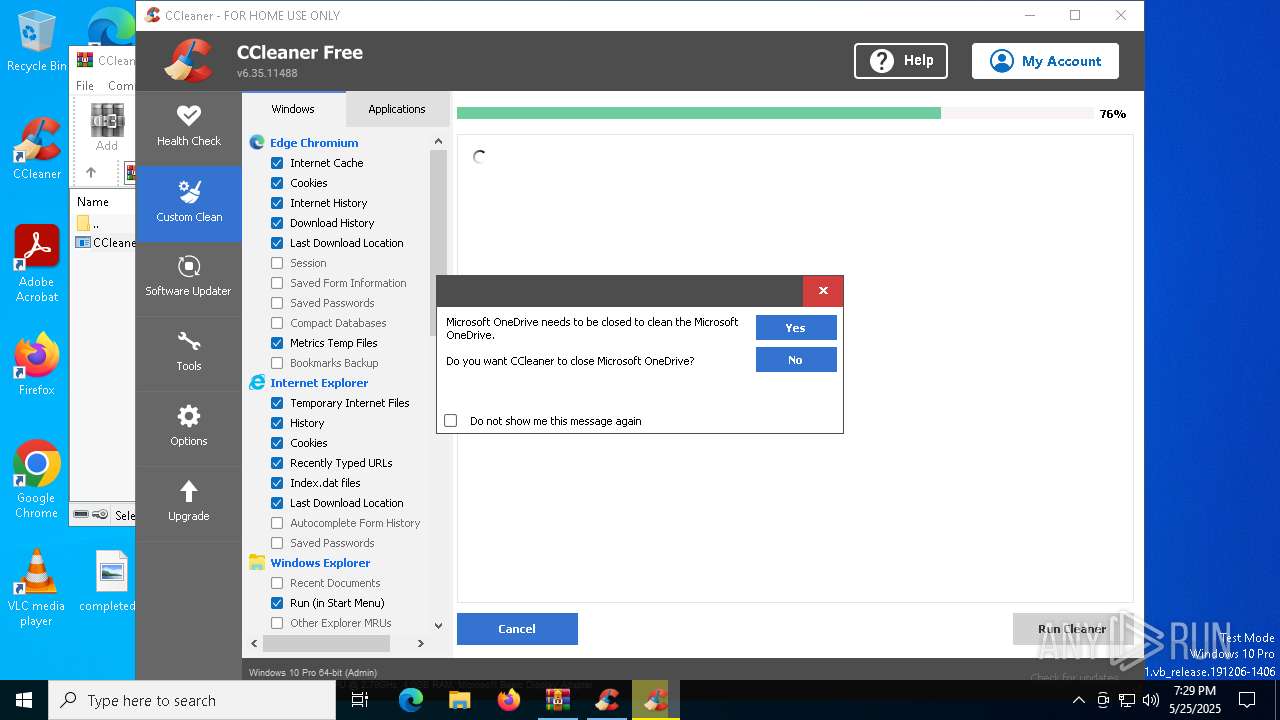Viewport: 1280px width, 720px height.
Task: Open the CCleaner desktop shortcut
Action: click(x=37, y=149)
